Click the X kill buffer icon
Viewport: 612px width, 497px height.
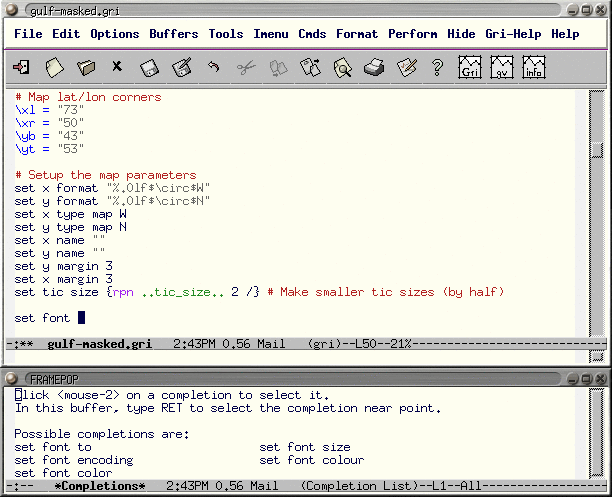(x=117, y=66)
